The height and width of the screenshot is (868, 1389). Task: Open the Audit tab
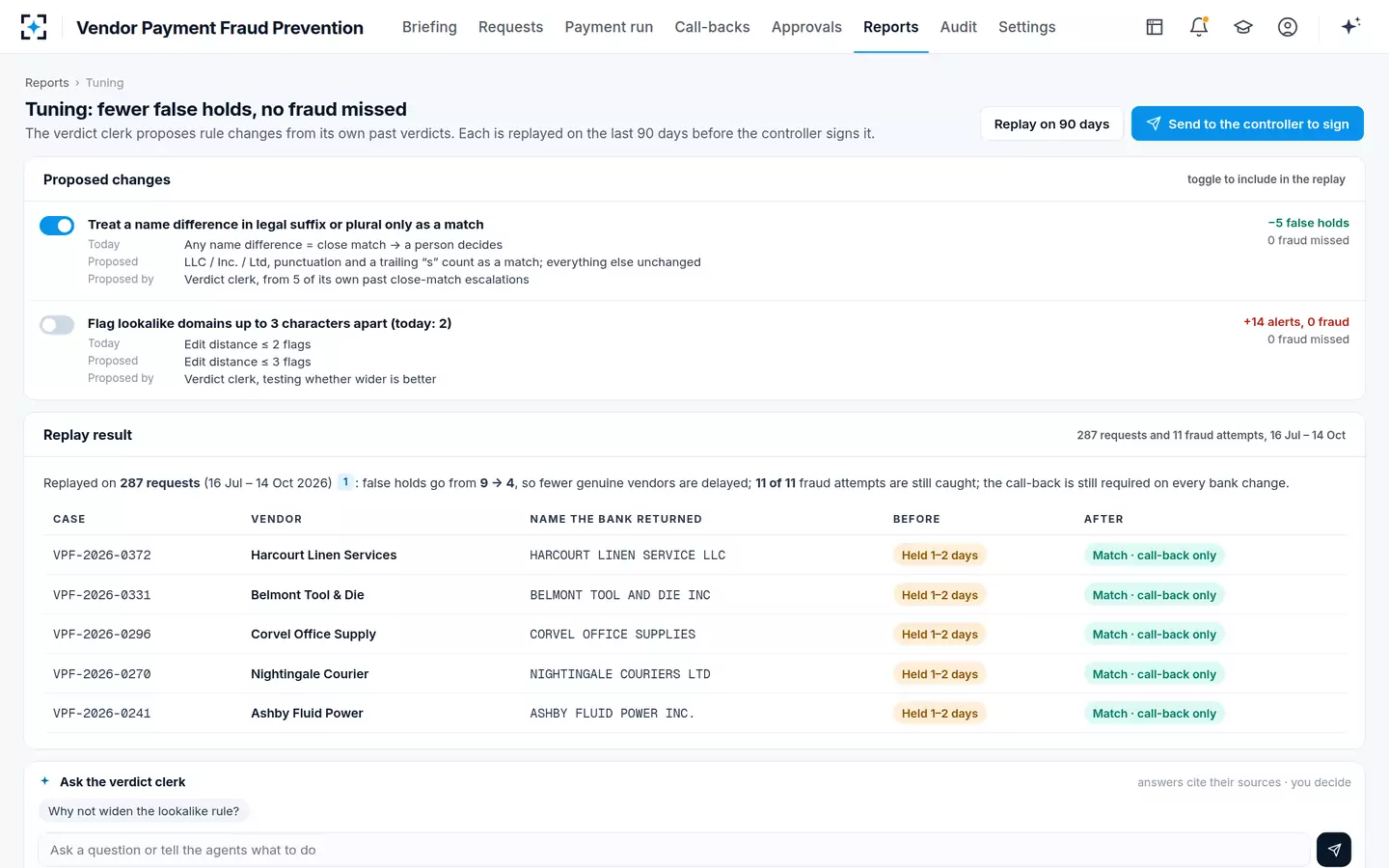[958, 27]
